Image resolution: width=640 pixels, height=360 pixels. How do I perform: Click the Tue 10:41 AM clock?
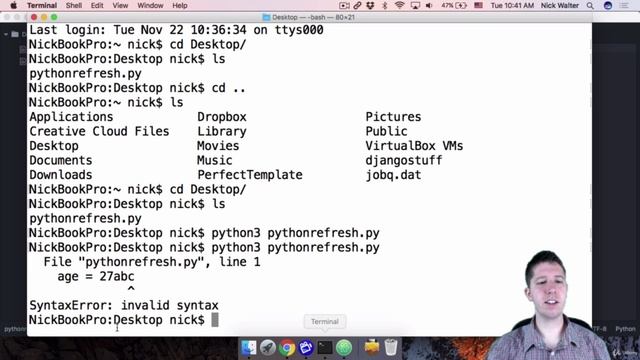512,5
